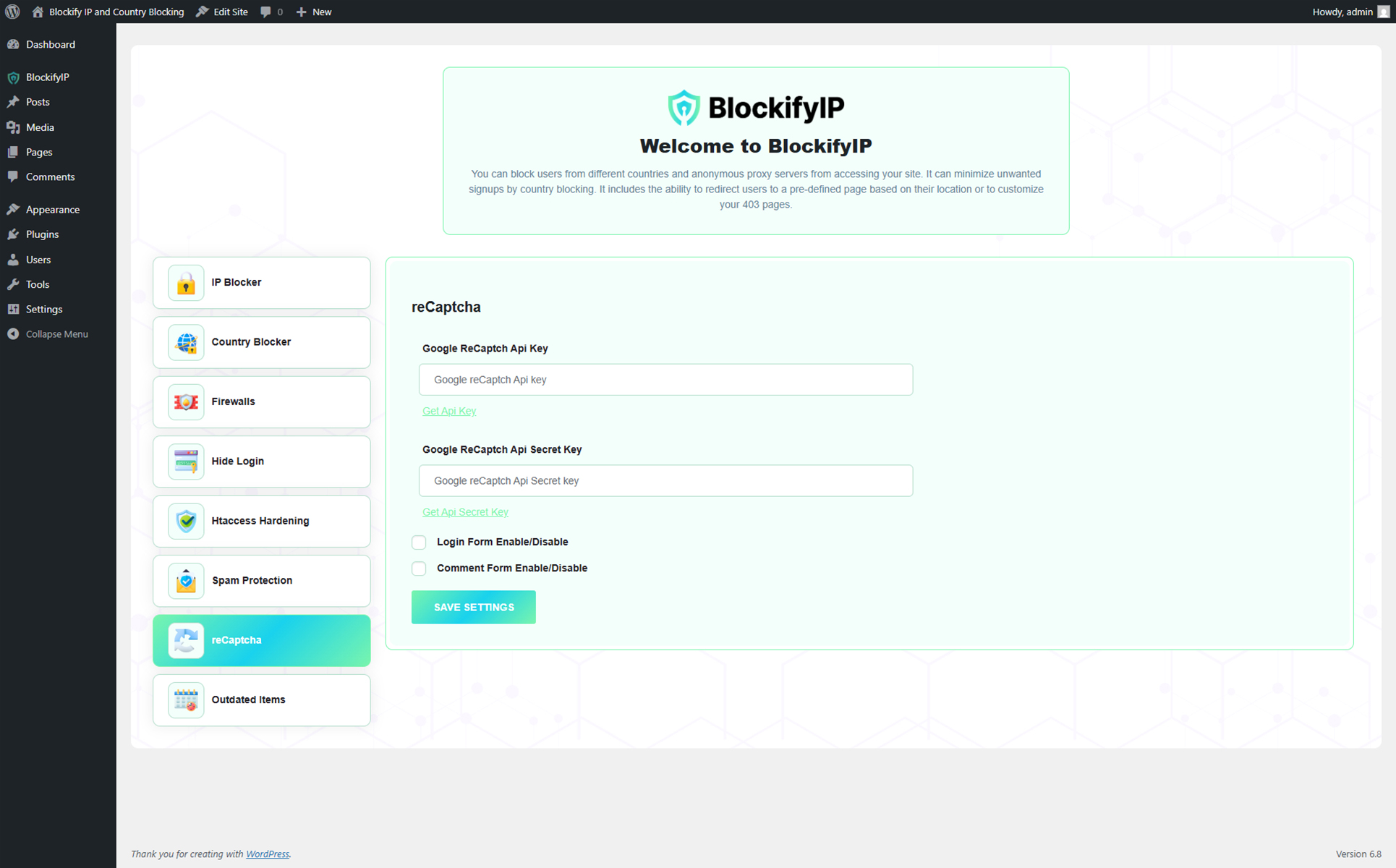This screenshot has width=1396, height=868.
Task: Enable the Comment Form checkbox
Action: point(419,569)
